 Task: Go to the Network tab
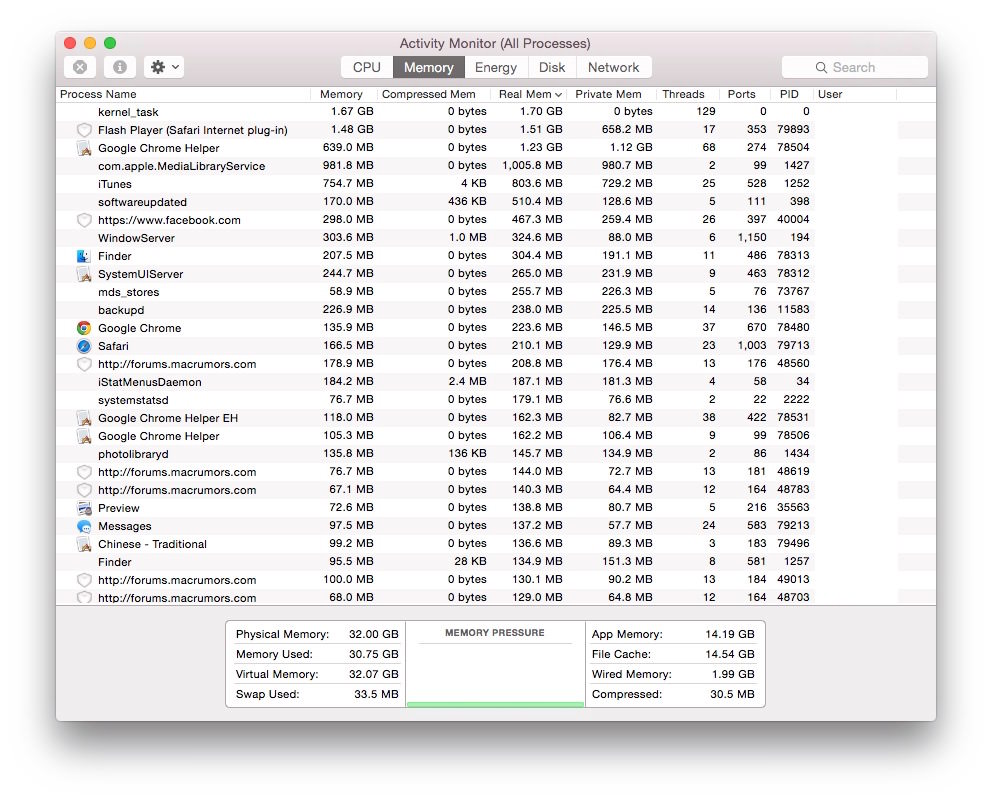click(x=614, y=67)
